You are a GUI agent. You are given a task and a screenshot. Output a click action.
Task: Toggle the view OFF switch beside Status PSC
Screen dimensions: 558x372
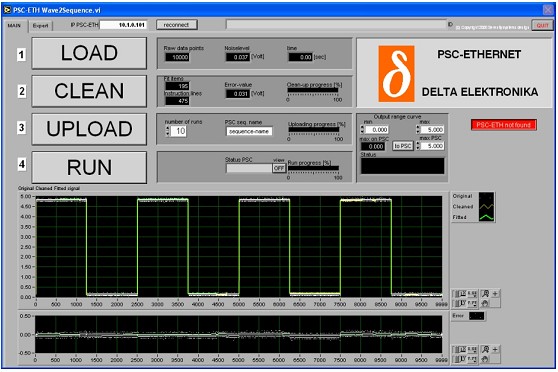coord(279,168)
